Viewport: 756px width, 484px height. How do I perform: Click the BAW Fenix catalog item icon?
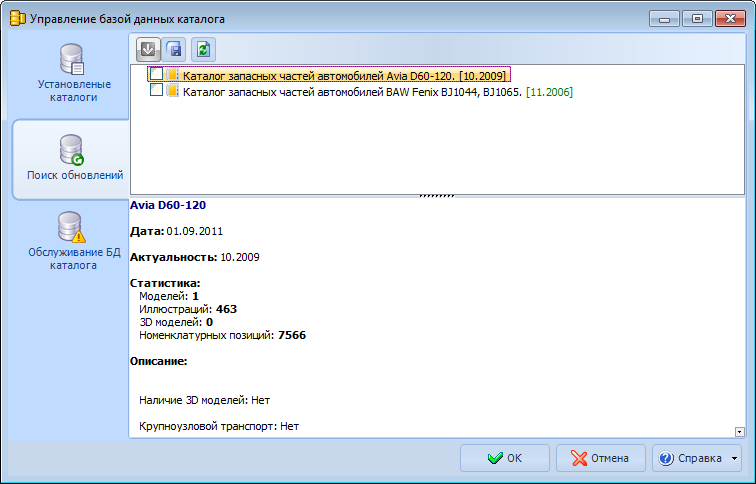[x=173, y=91]
